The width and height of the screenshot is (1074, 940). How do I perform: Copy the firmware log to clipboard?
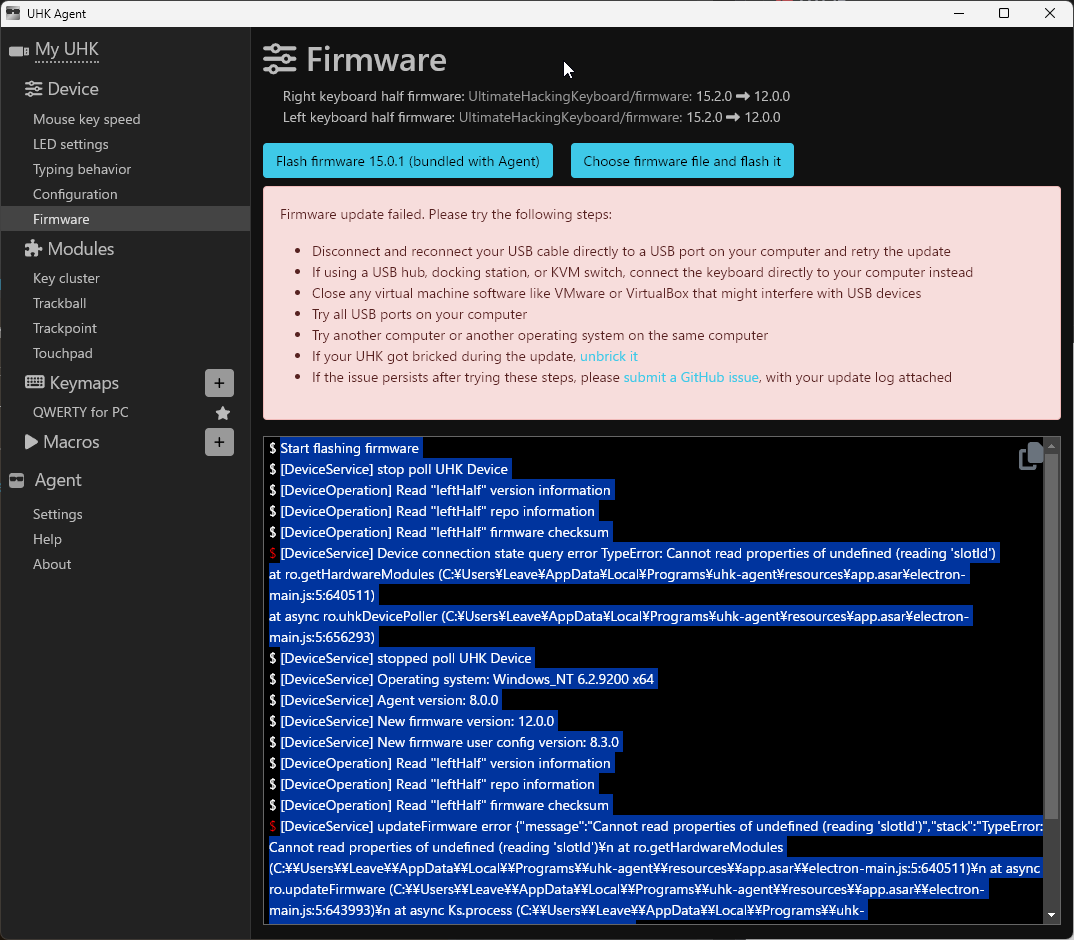pos(1030,456)
